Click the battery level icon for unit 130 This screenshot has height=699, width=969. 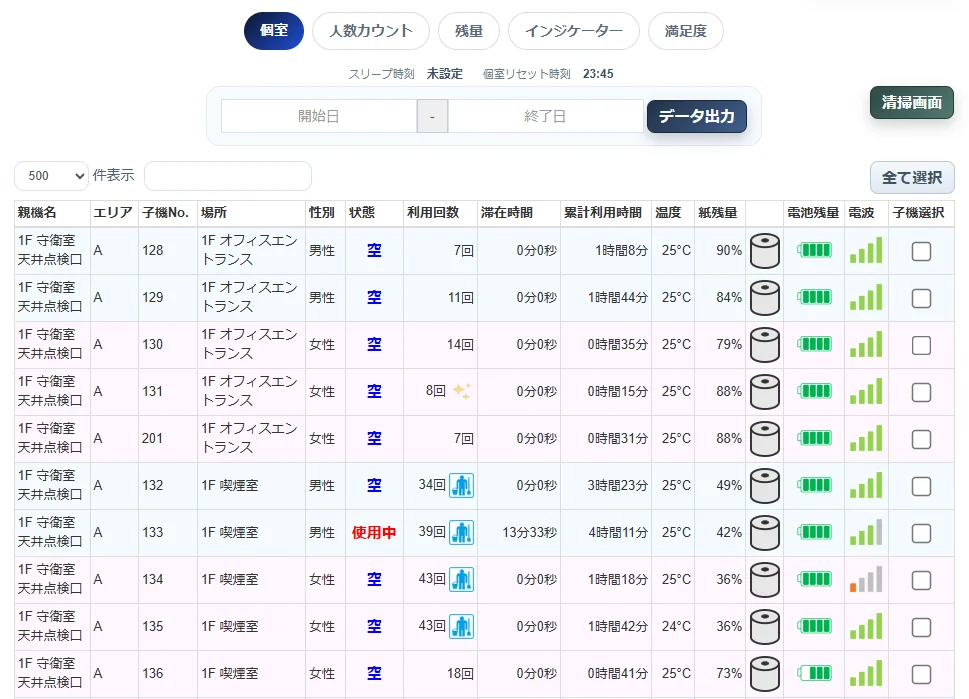click(x=815, y=344)
